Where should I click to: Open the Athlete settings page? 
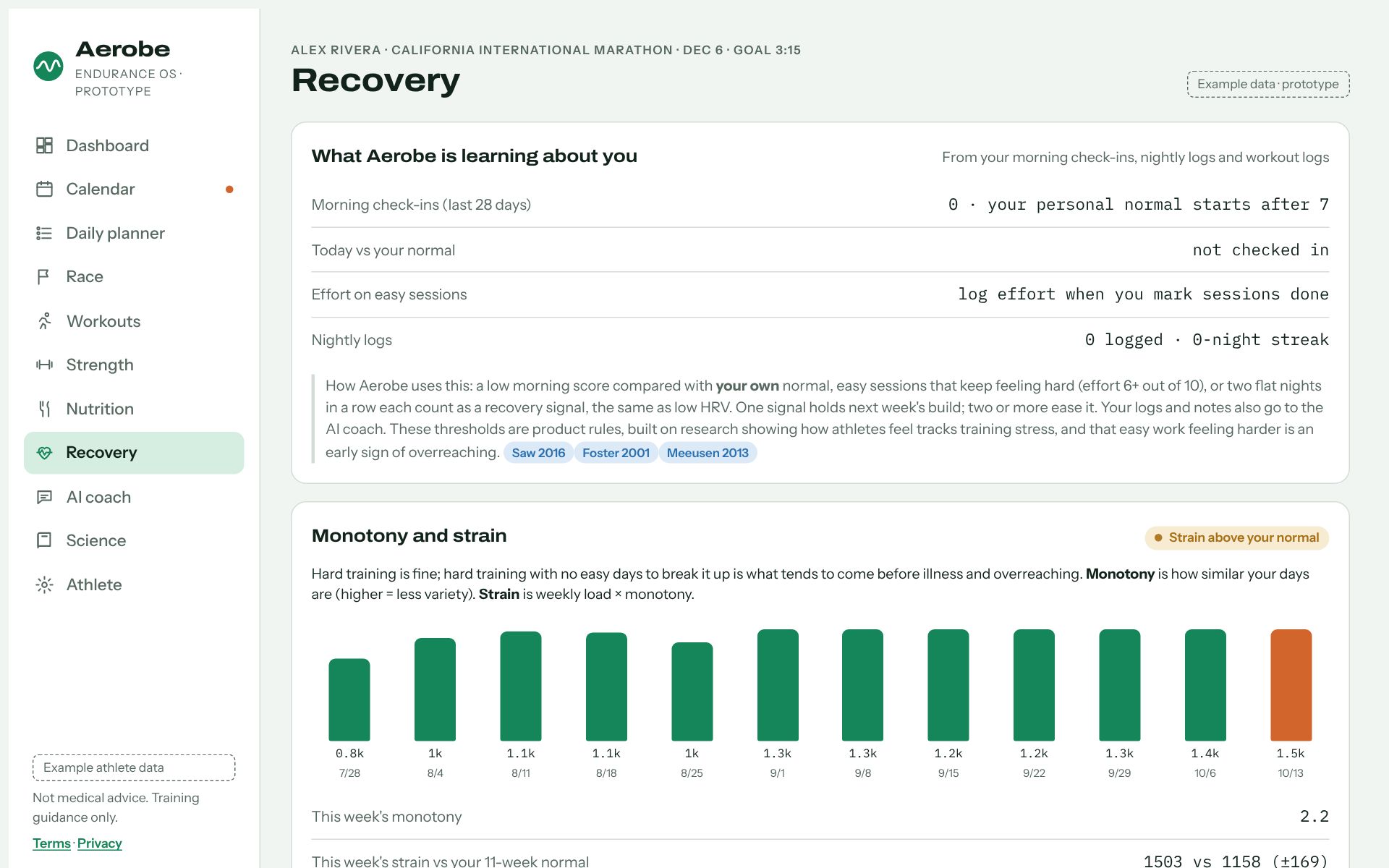pos(134,584)
